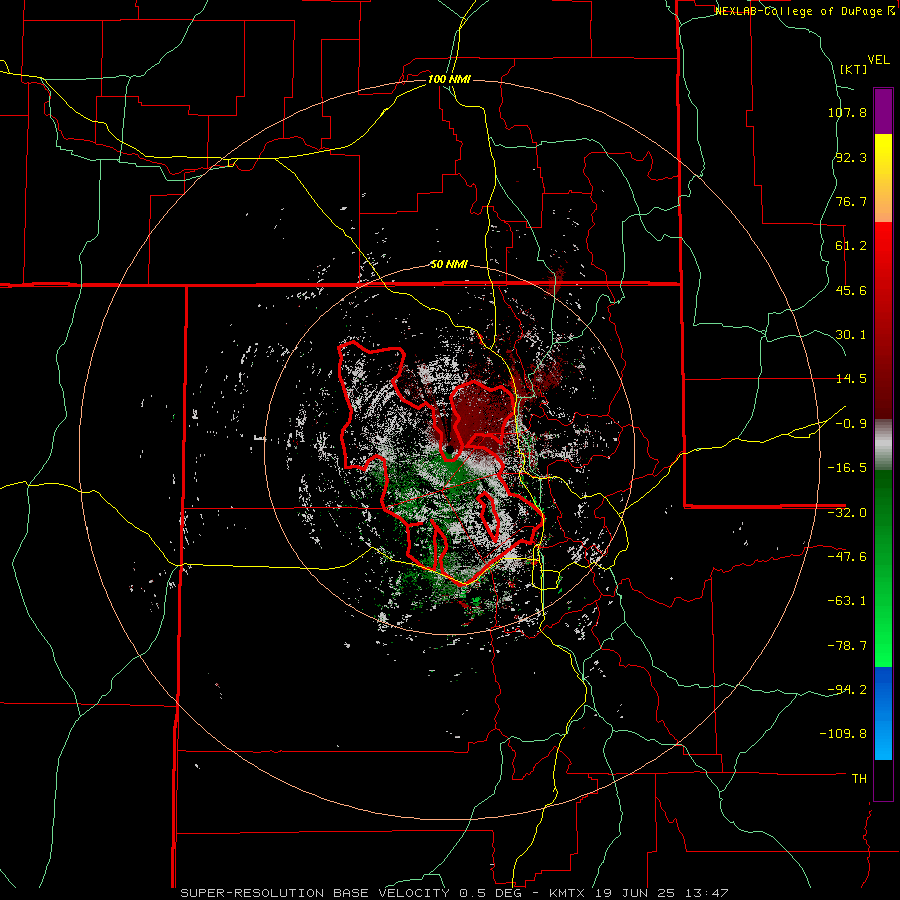Image resolution: width=900 pixels, height=900 pixels.
Task: Click the [KT] units label
Action: pos(854,69)
